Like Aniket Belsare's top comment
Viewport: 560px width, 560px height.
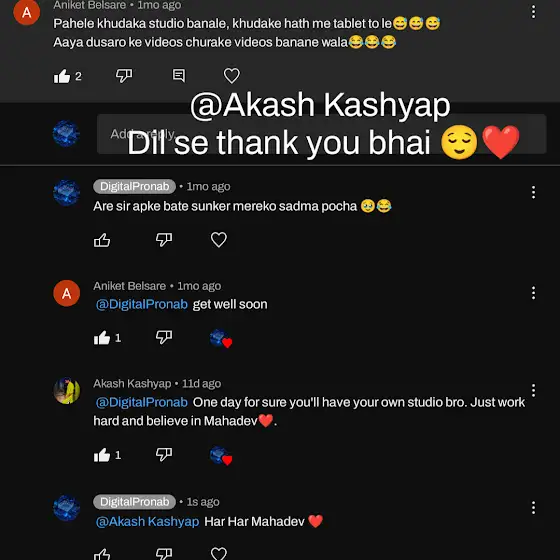[62, 76]
